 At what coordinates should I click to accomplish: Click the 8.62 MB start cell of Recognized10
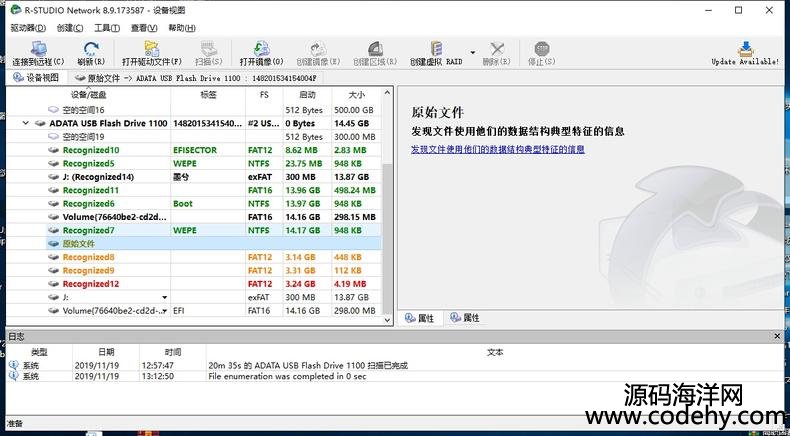[x=307, y=150]
